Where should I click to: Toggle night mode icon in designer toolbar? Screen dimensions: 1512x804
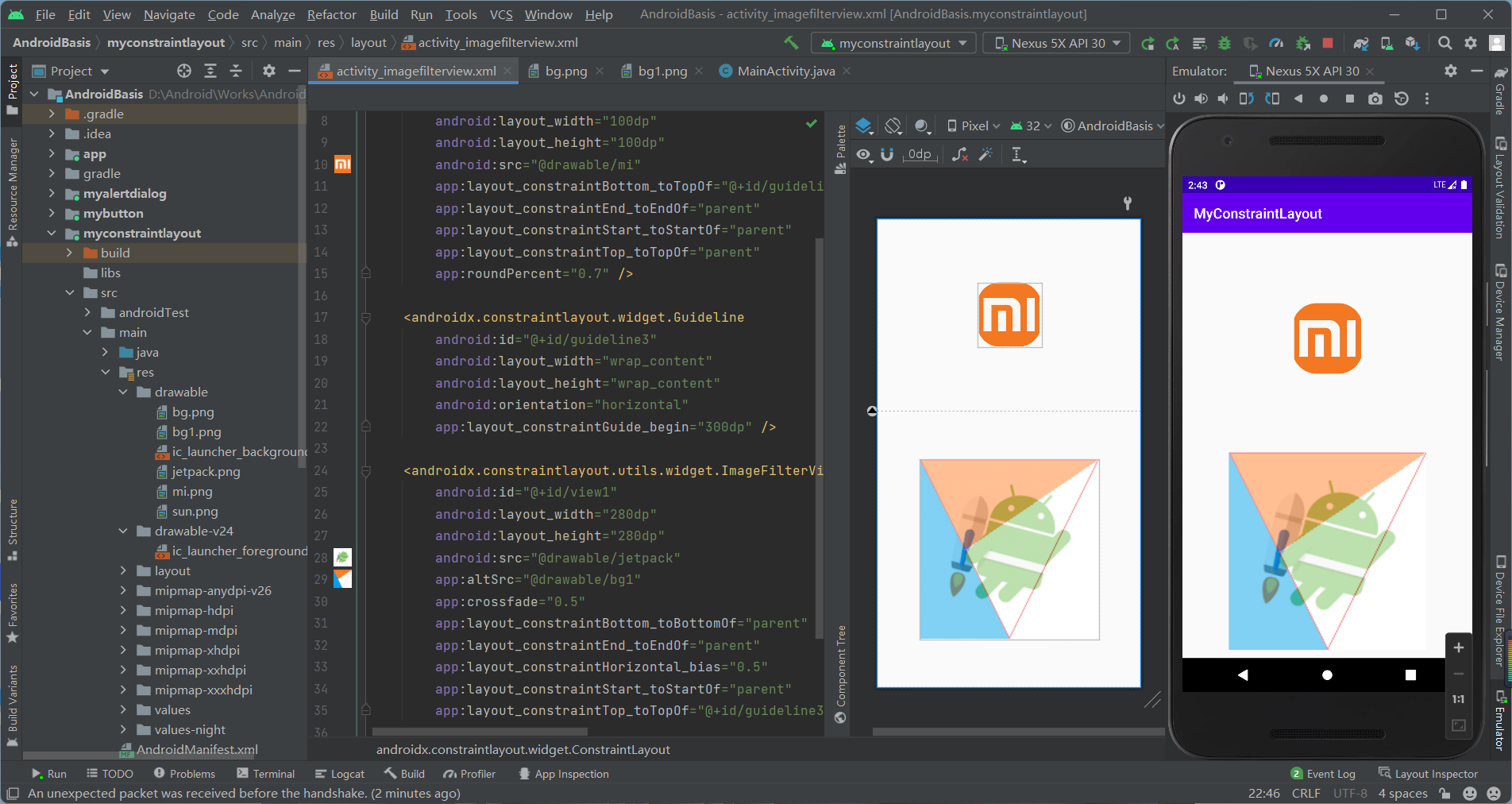922,126
